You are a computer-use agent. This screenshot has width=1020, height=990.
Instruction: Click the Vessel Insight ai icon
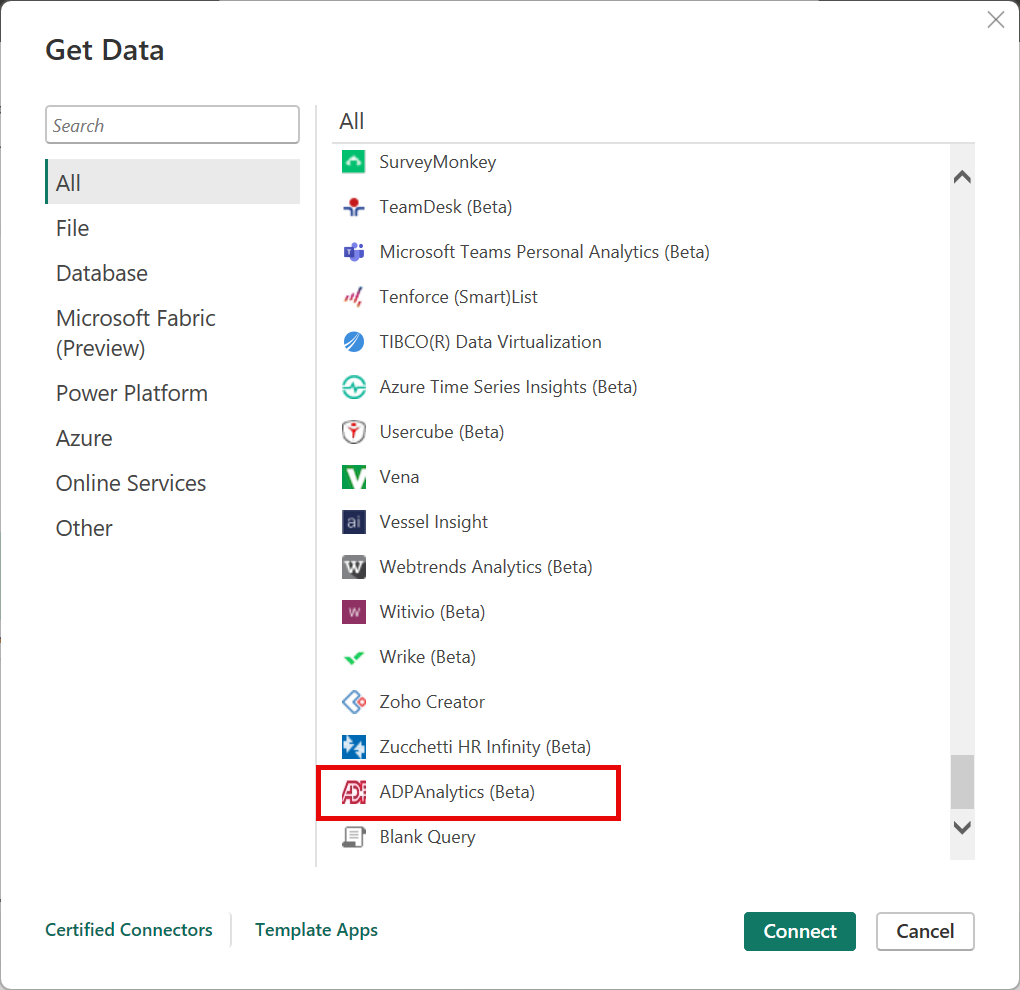[x=353, y=522]
